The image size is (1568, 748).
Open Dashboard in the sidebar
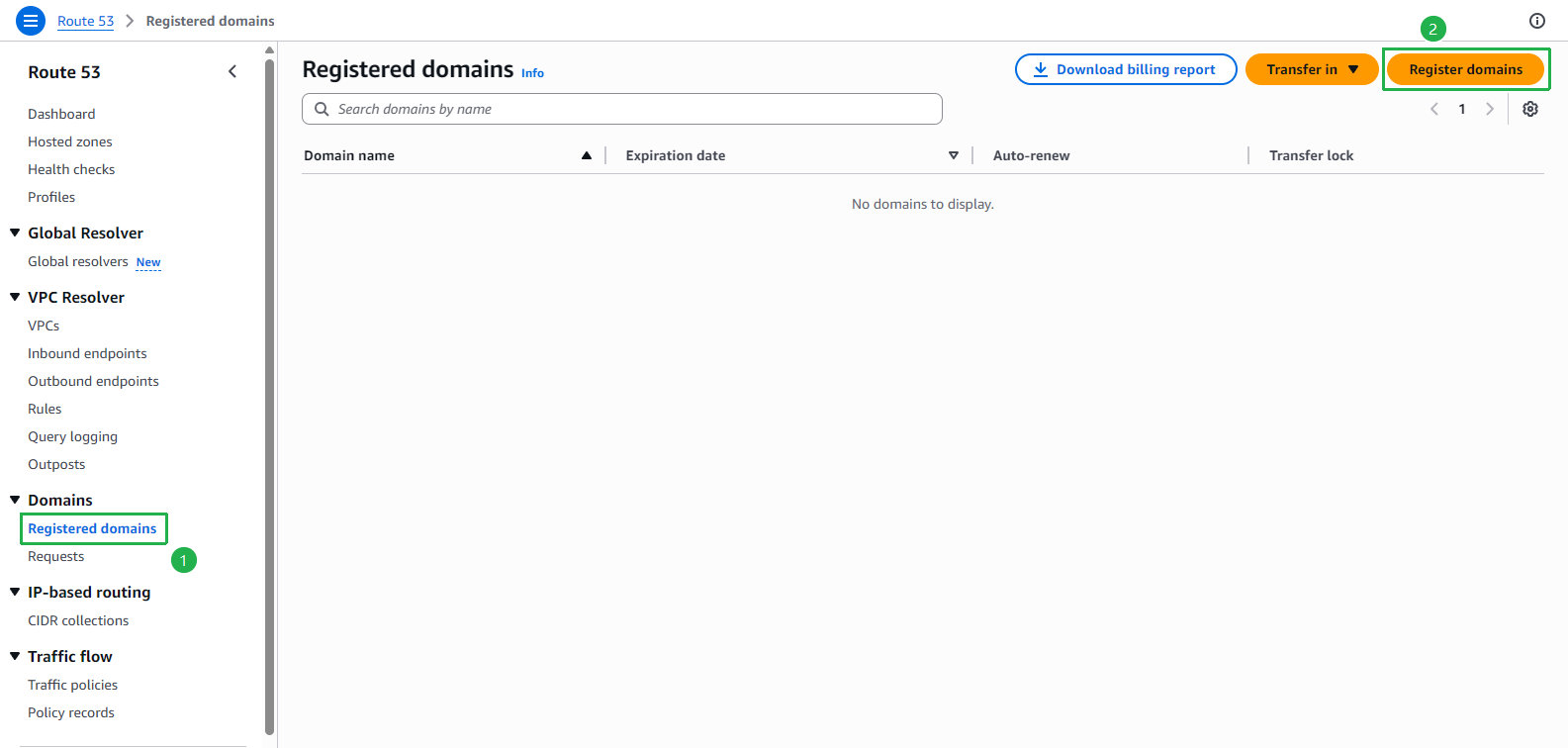(x=61, y=114)
